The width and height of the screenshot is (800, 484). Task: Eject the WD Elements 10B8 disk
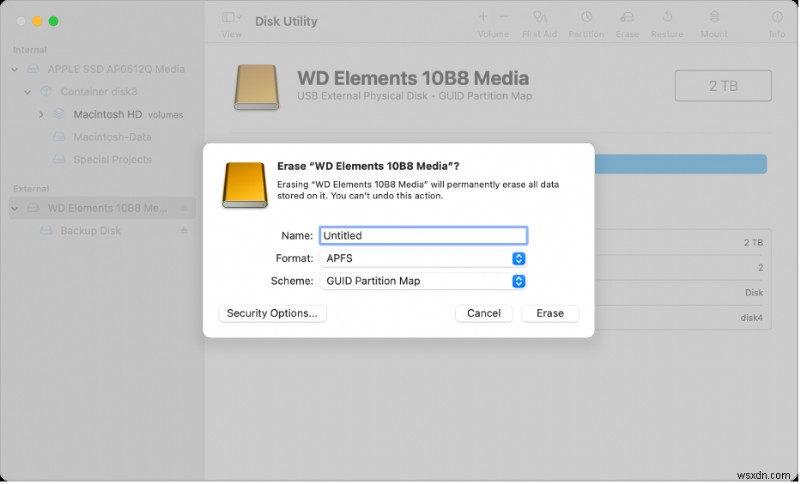coord(184,208)
